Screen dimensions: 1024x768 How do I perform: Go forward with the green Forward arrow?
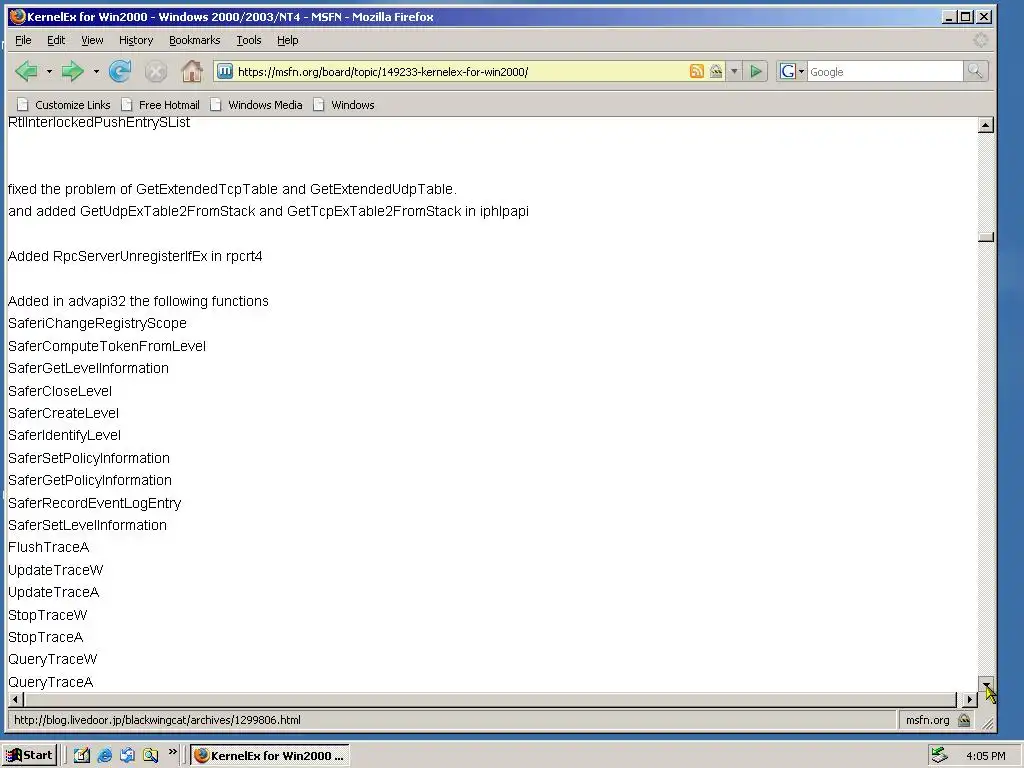tap(72, 71)
